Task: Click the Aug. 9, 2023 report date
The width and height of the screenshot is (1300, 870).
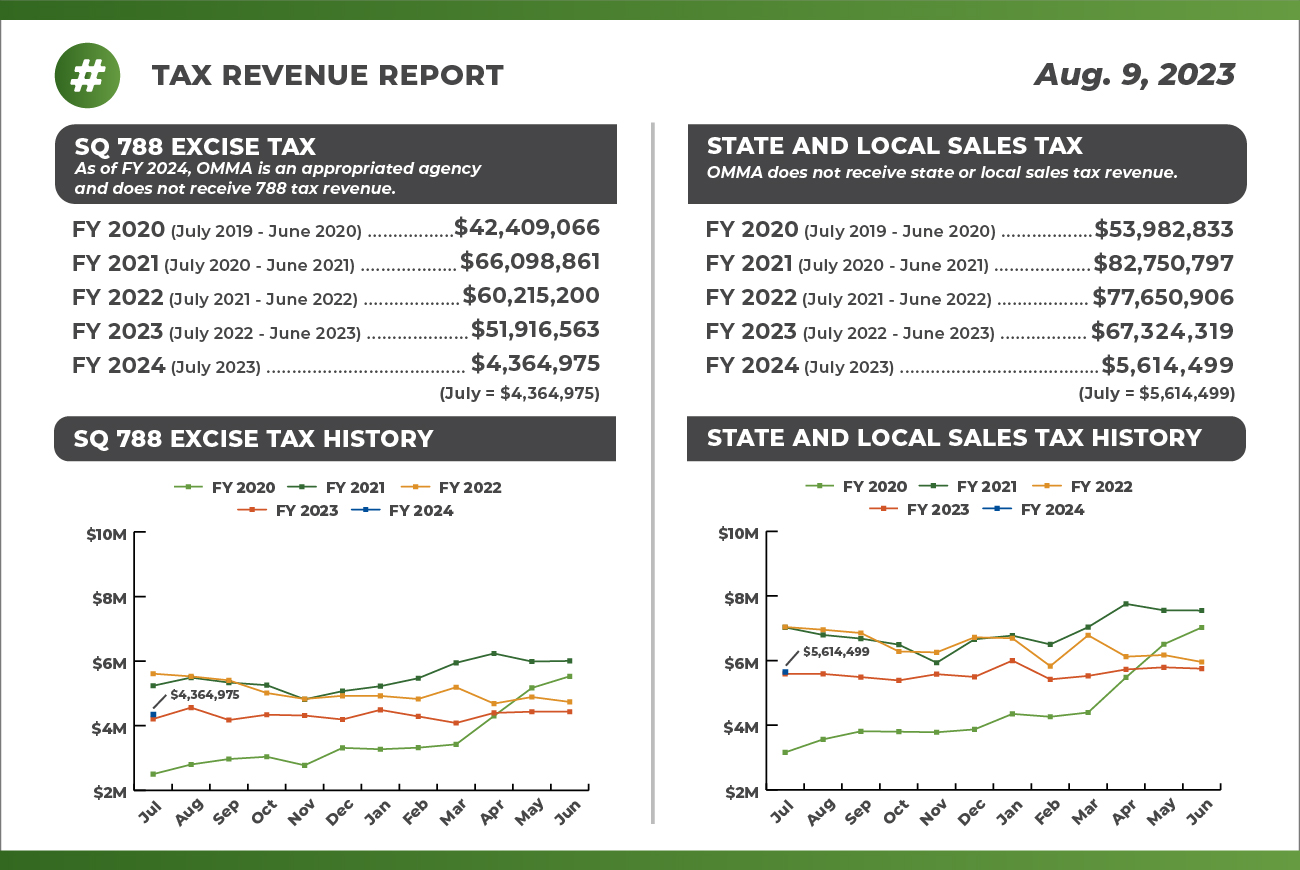Action: point(1134,75)
